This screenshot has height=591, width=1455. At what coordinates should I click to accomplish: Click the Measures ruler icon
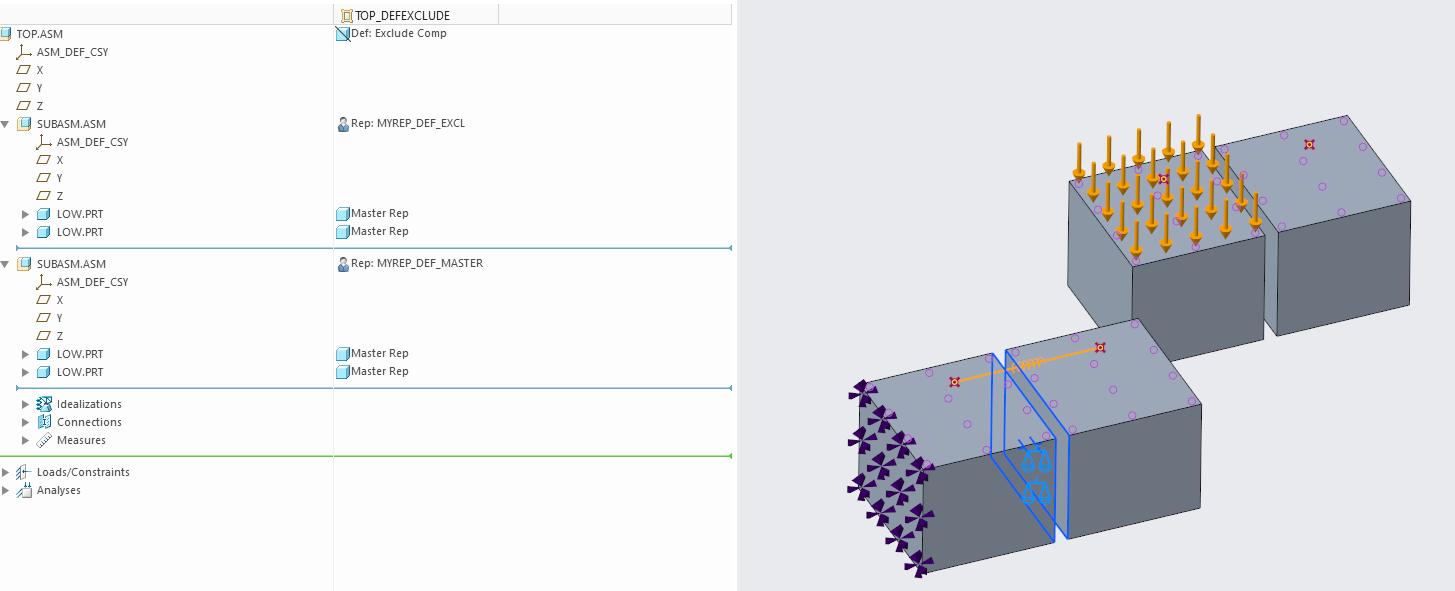43,440
